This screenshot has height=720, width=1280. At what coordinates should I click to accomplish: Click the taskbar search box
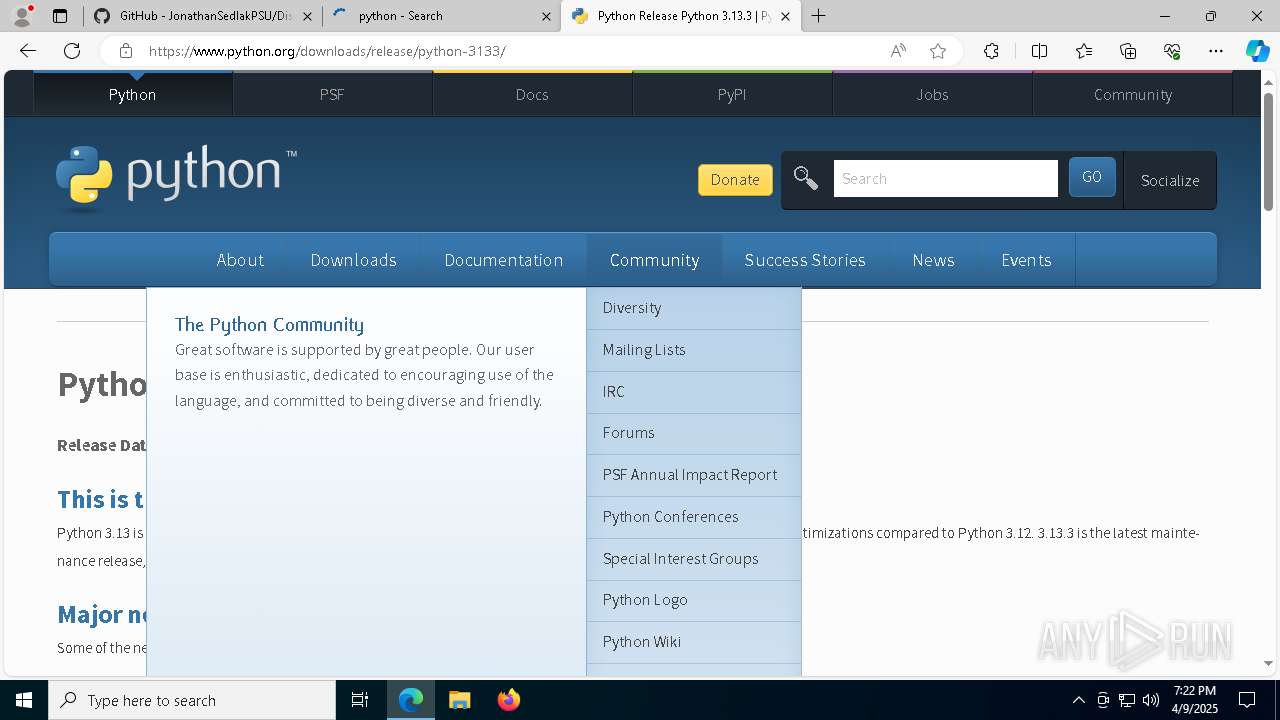pos(192,700)
